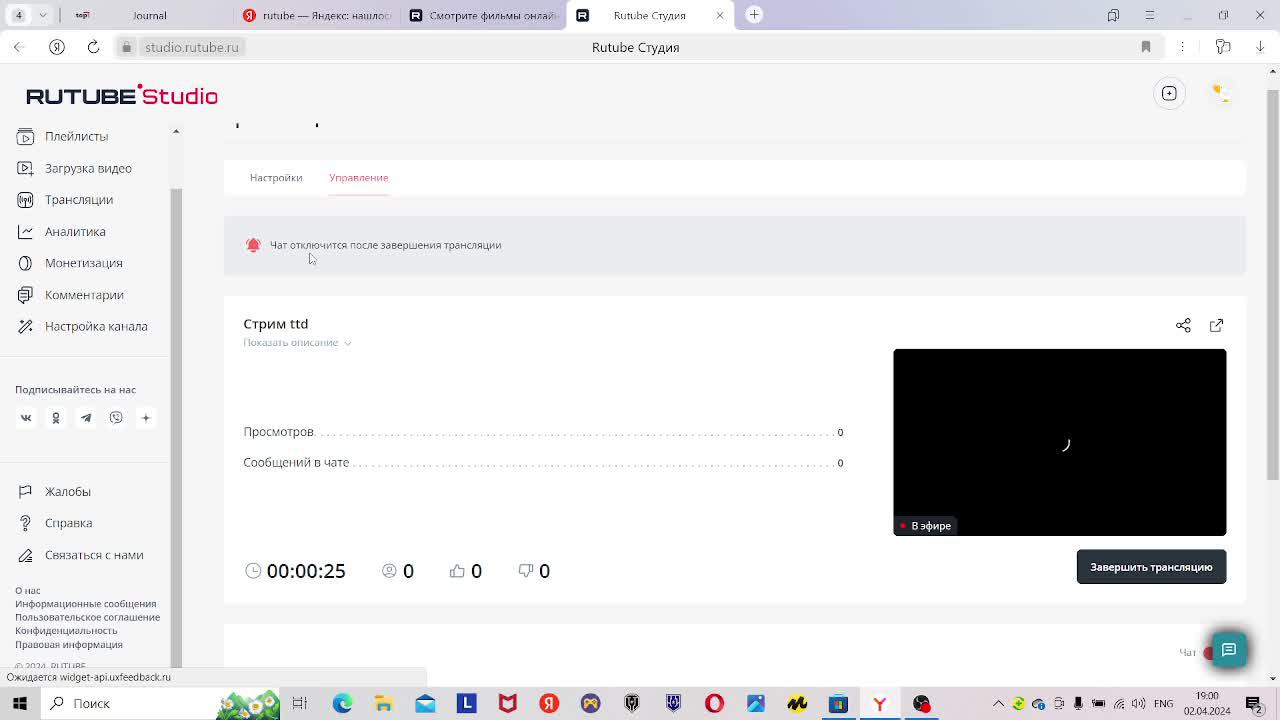
Task: Click the thumbs-up likes icon
Action: [457, 570]
